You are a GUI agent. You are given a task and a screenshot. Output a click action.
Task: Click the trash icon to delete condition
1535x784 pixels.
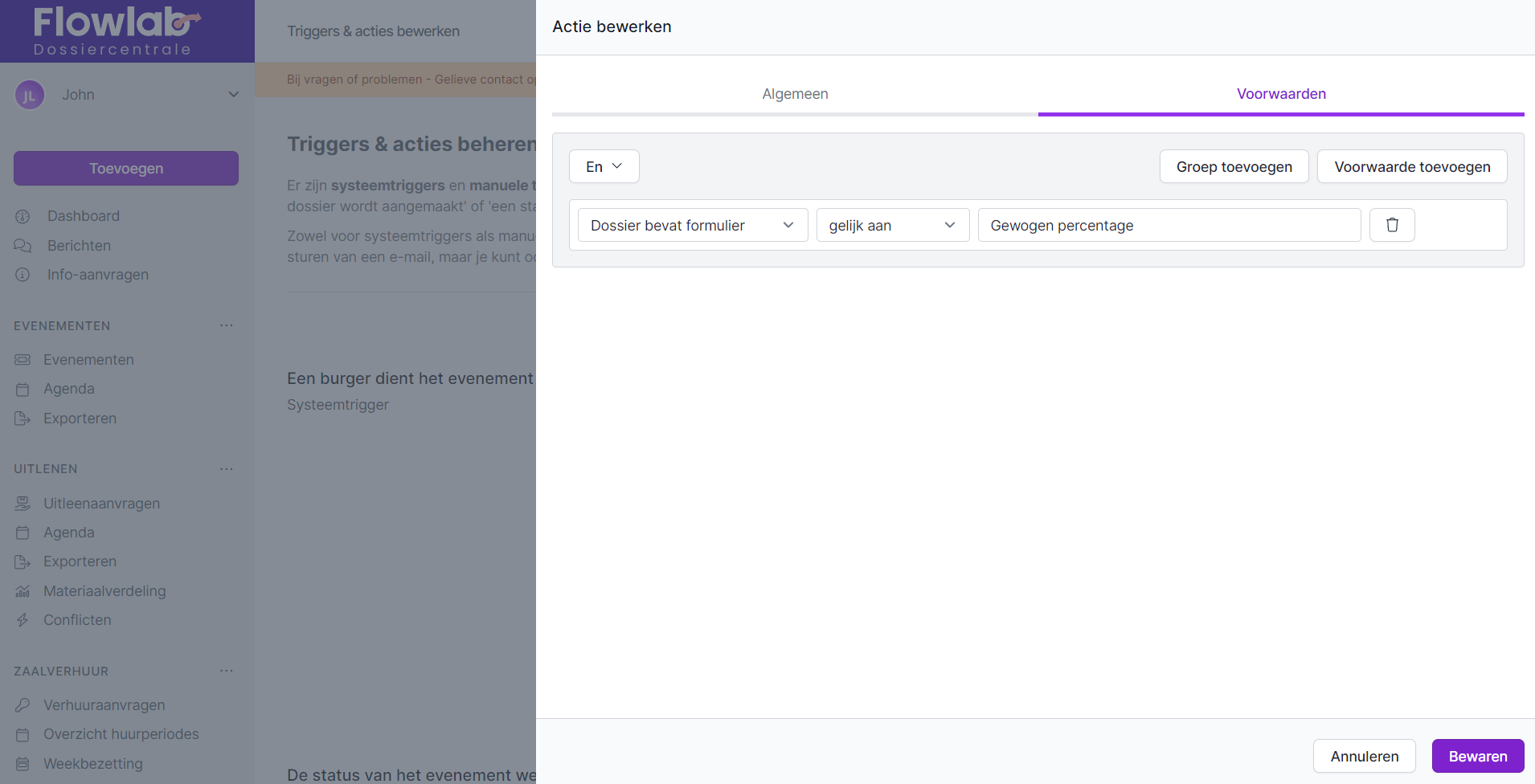click(x=1391, y=225)
